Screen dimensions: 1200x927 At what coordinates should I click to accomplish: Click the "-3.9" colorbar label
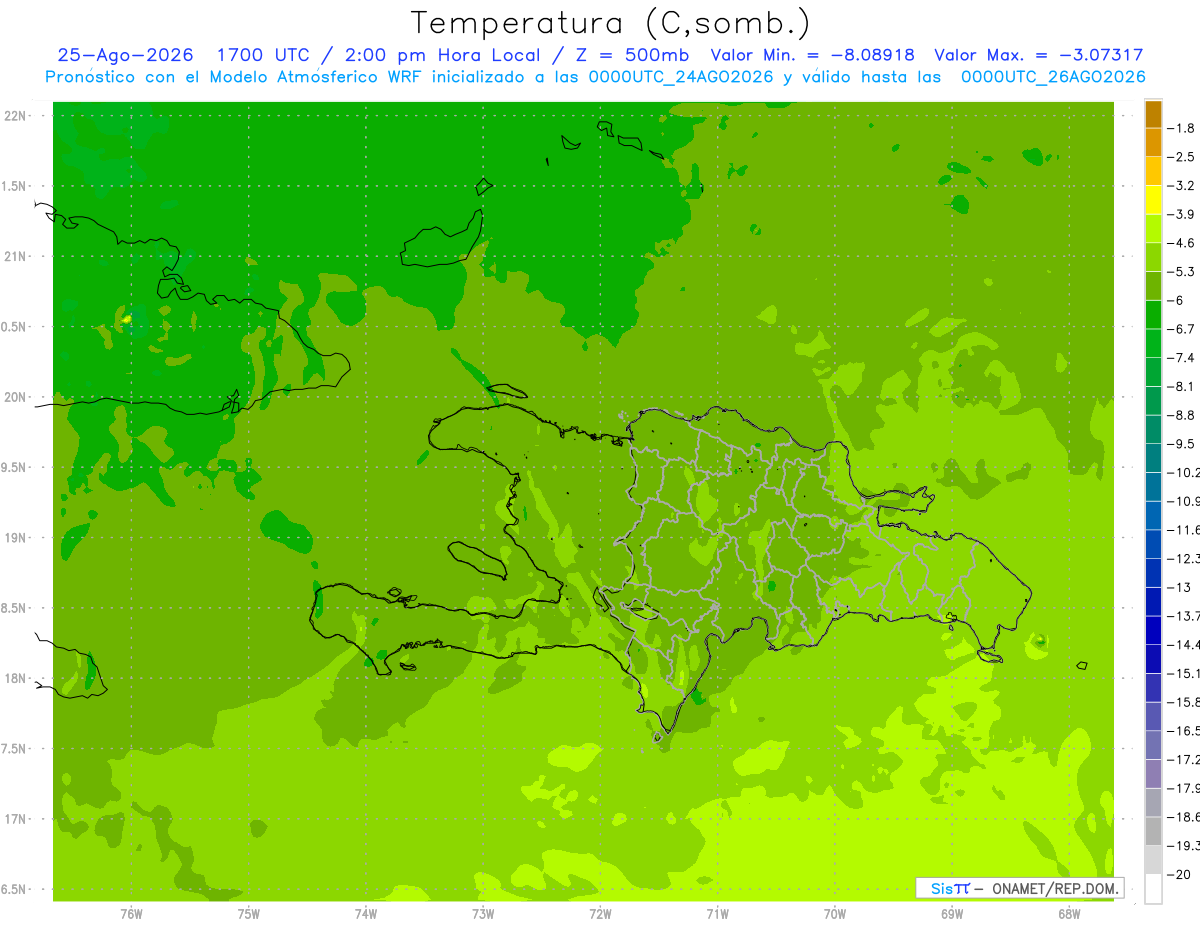1183,214
